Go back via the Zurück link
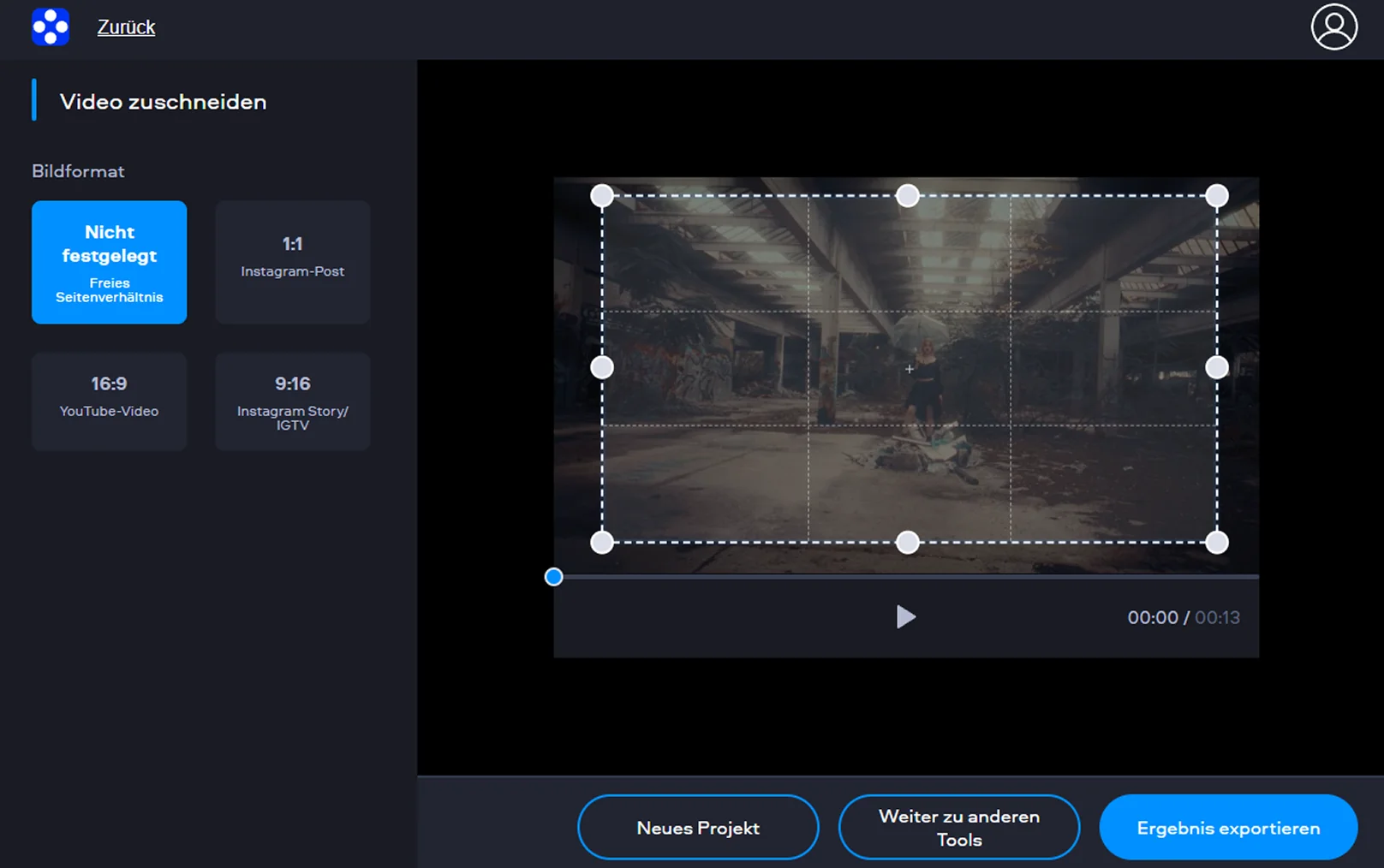 pos(126,27)
